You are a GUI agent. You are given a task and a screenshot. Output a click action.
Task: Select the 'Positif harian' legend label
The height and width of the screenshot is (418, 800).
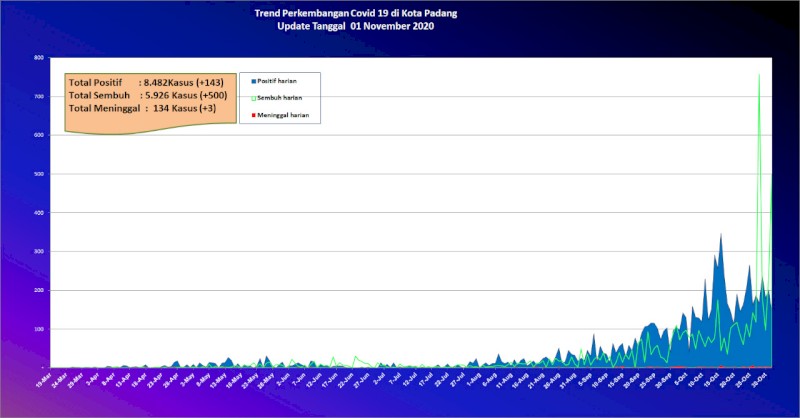277,81
